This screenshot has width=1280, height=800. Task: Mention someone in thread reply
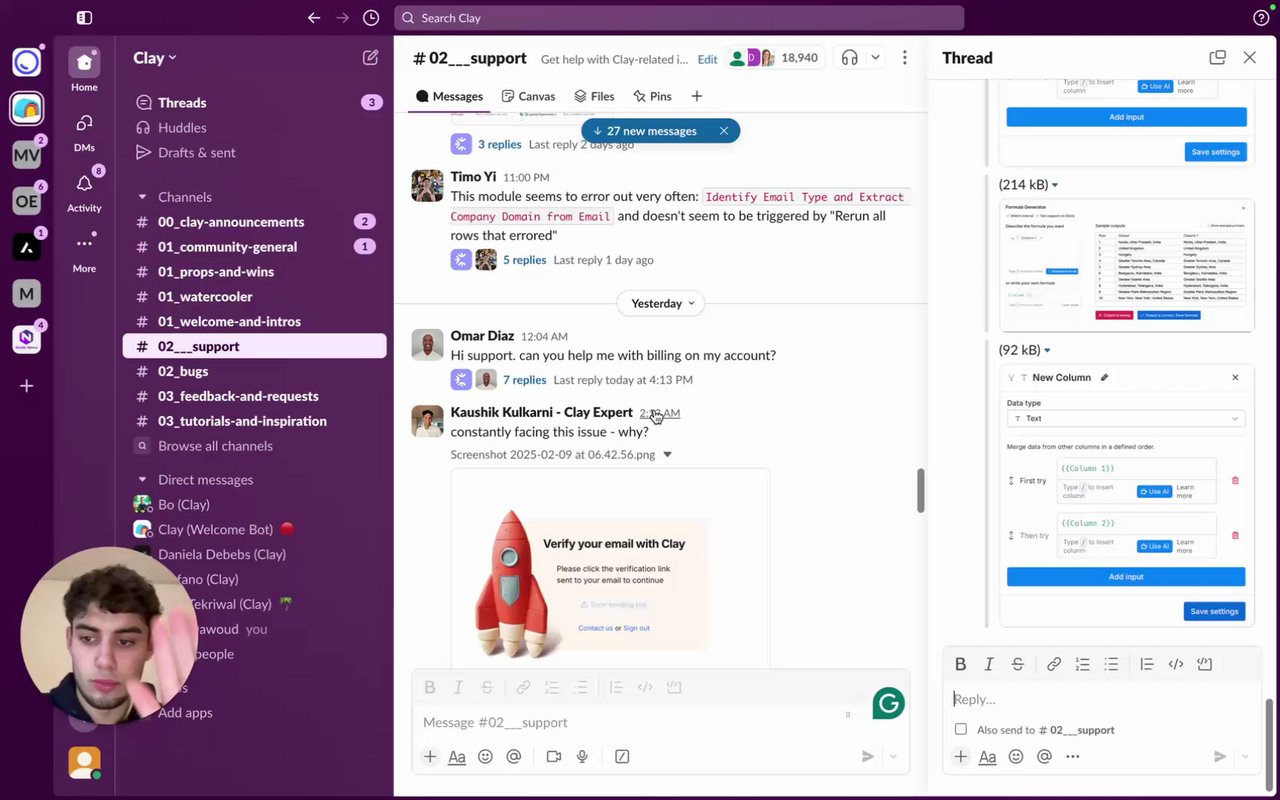1044,757
